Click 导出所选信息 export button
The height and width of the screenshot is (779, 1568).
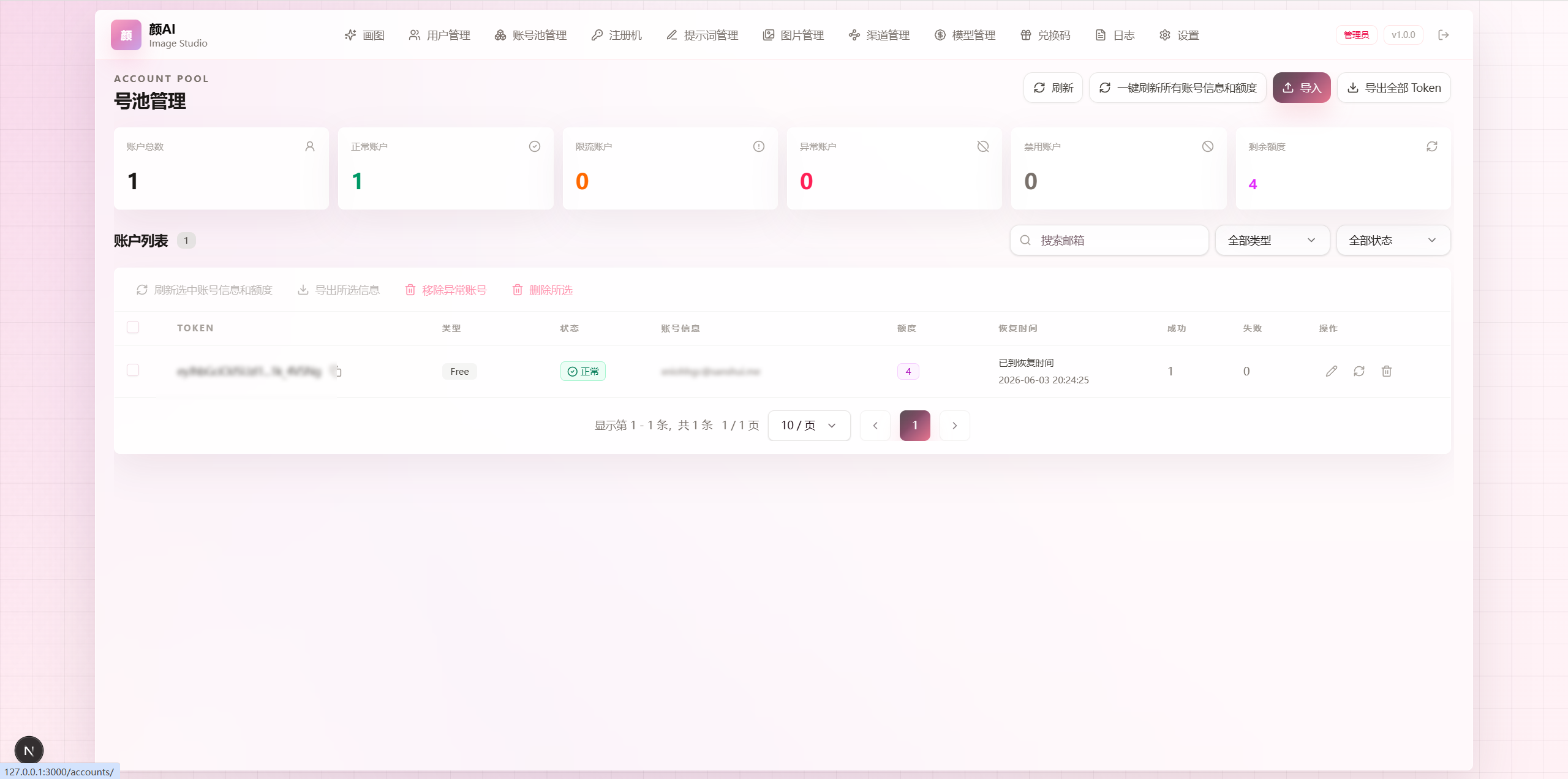coord(339,290)
